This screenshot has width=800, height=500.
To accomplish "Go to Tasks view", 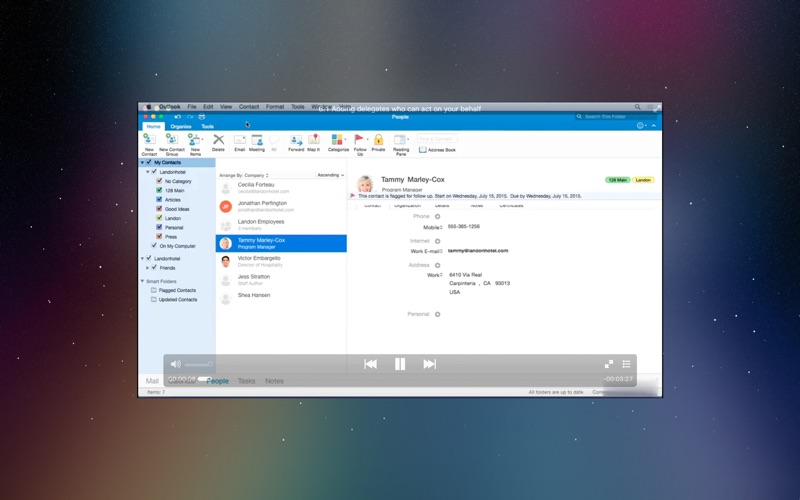I will pos(246,381).
